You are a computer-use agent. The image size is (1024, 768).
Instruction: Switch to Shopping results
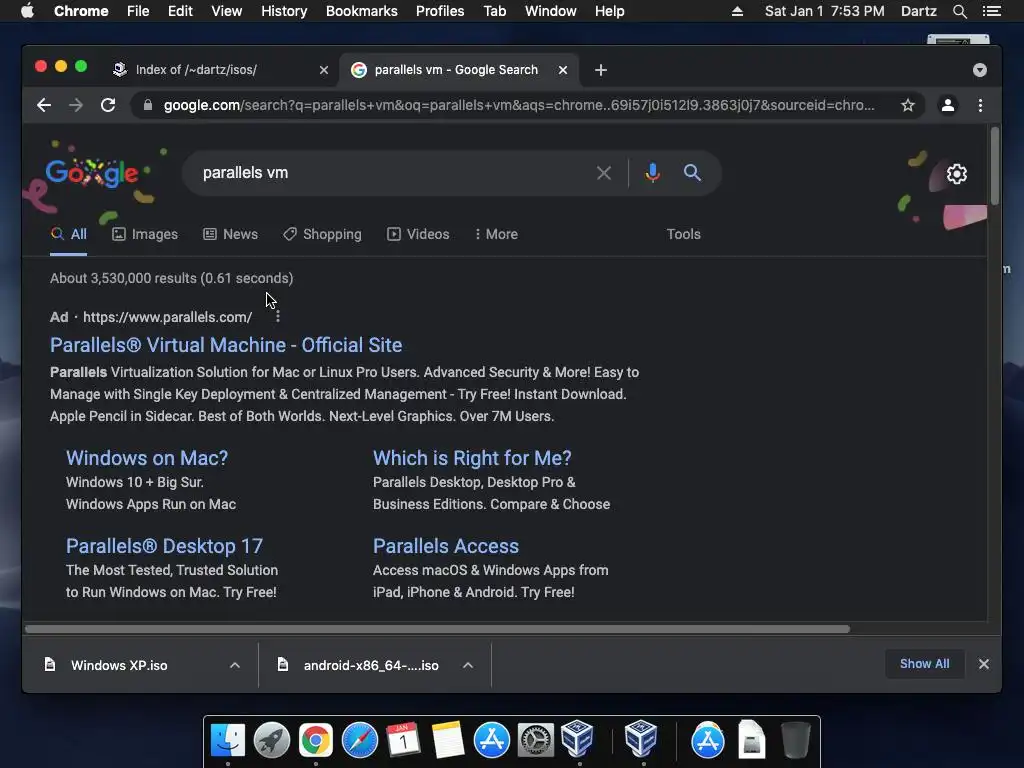(322, 234)
